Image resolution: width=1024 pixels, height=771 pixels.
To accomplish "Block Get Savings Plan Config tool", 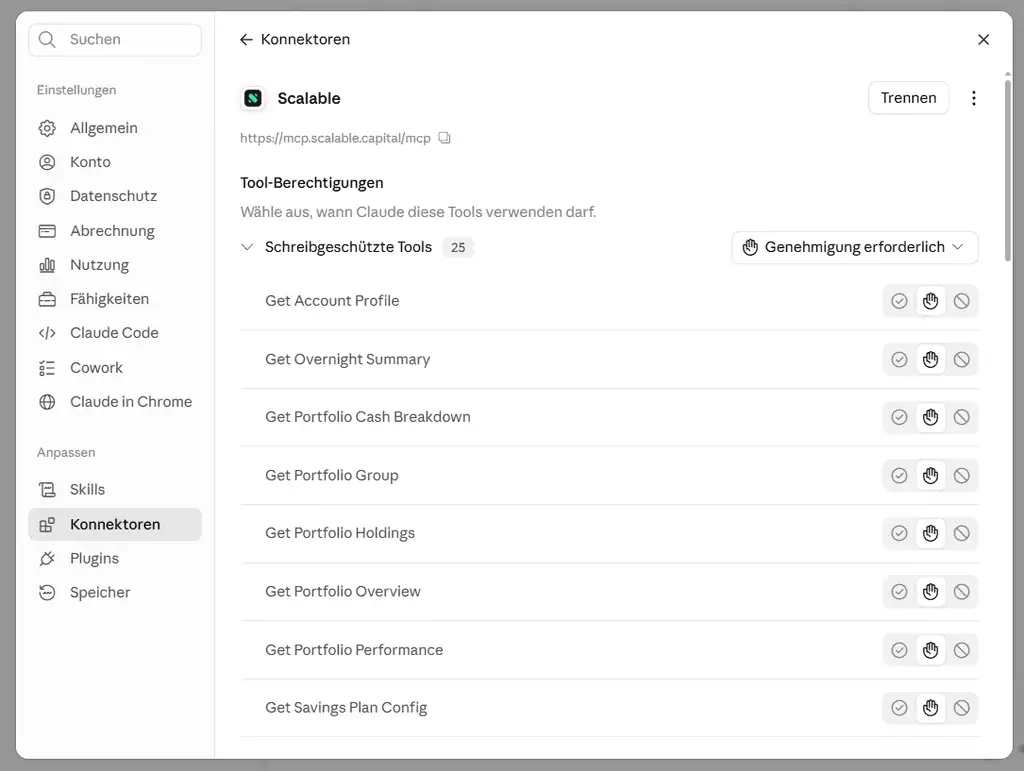I will pyautogui.click(x=961, y=708).
